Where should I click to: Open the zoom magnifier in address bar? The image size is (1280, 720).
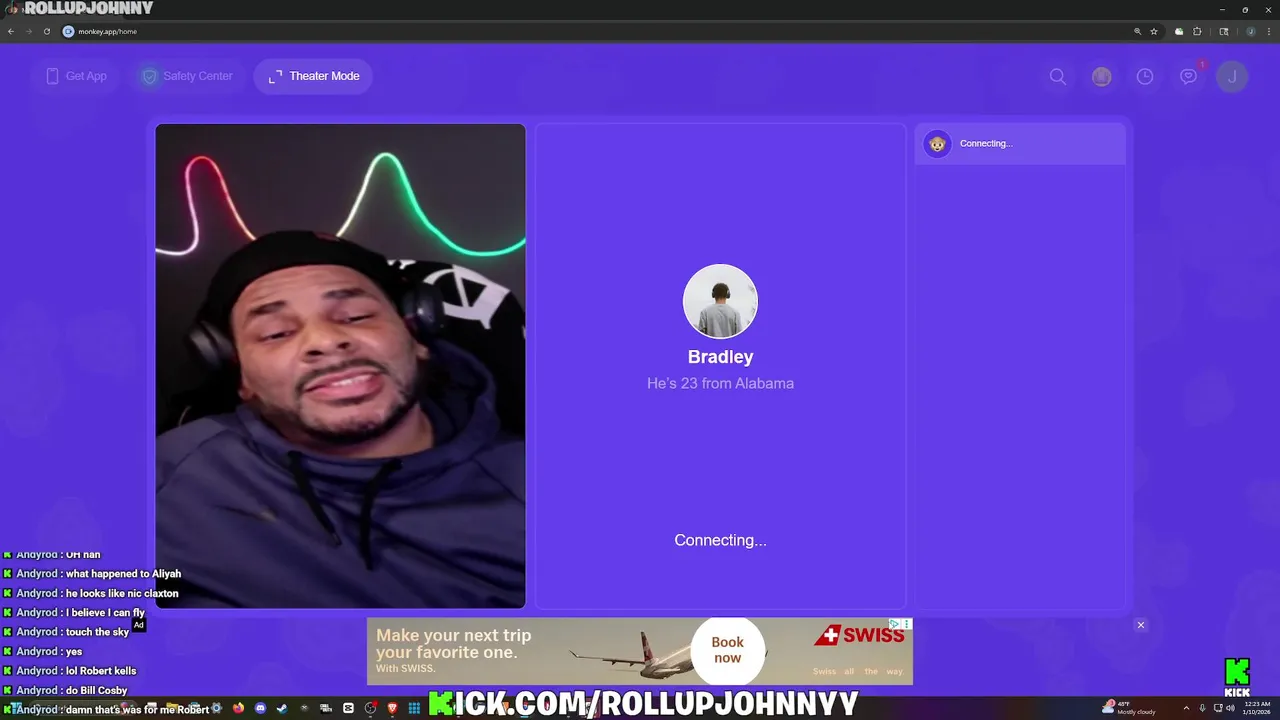1137,31
